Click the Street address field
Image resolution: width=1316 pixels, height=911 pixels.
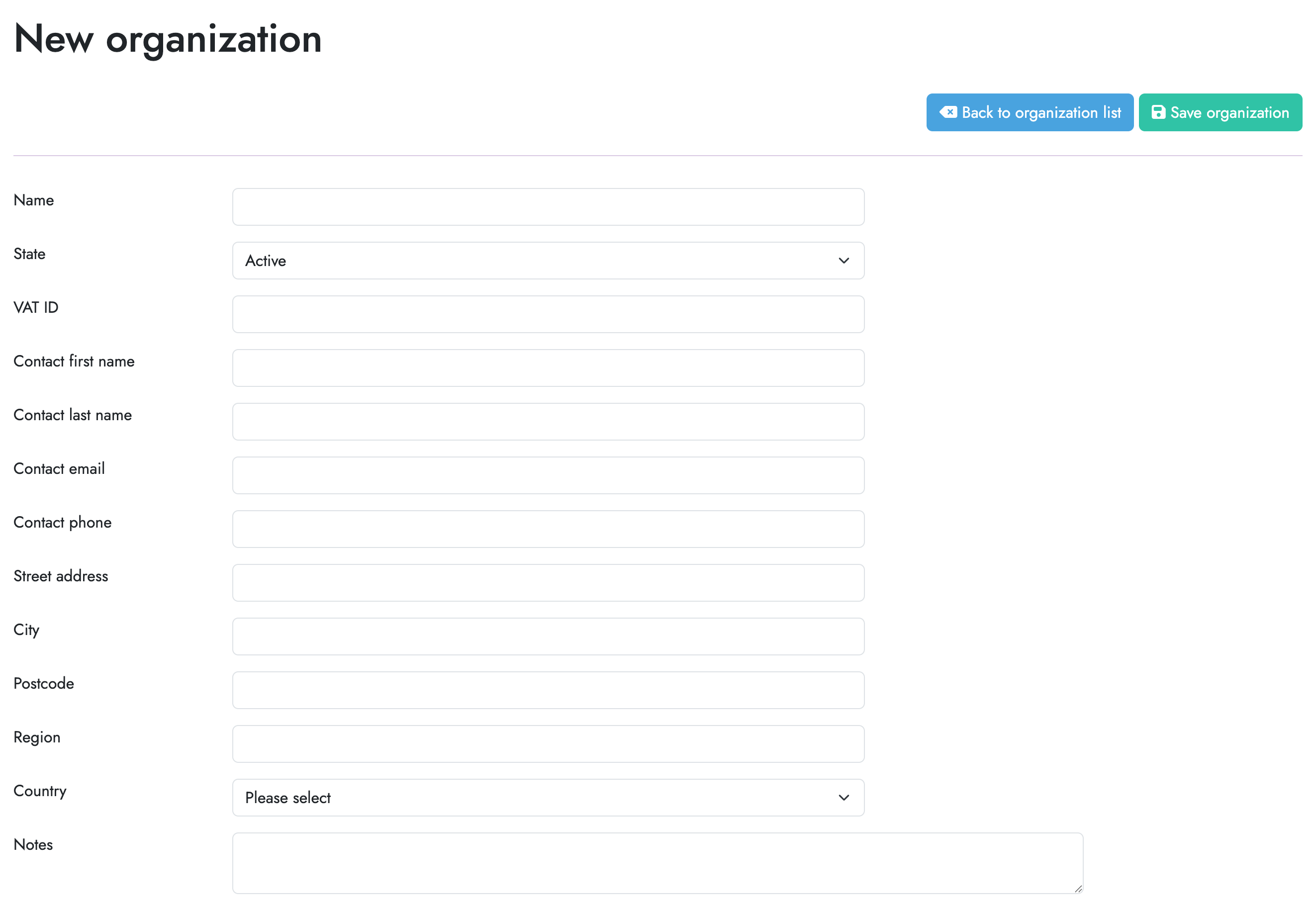(548, 582)
